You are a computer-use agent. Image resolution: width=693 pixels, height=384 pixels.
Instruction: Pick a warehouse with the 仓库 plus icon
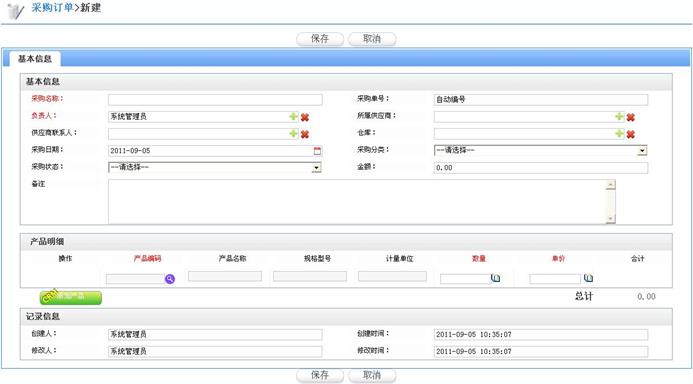pyautogui.click(x=619, y=133)
